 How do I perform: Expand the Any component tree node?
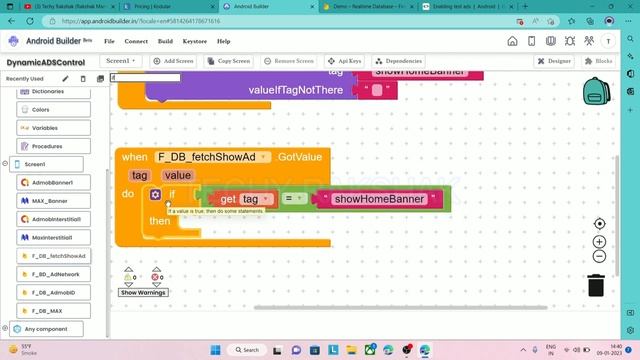5,328
